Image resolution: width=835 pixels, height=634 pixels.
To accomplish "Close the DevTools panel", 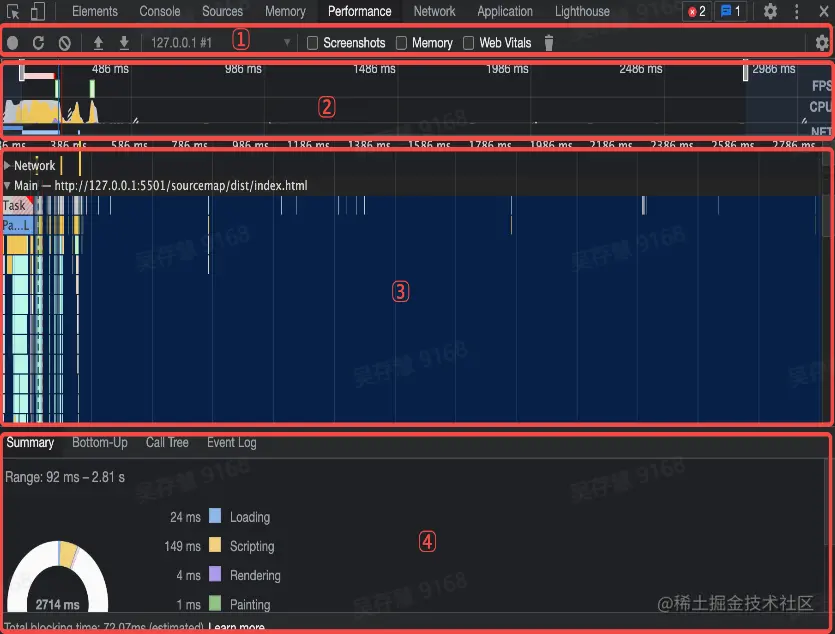I will (823, 11).
